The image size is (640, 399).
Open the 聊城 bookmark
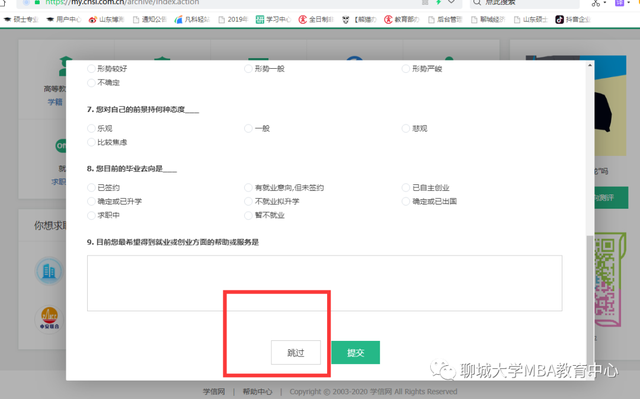coord(488,20)
